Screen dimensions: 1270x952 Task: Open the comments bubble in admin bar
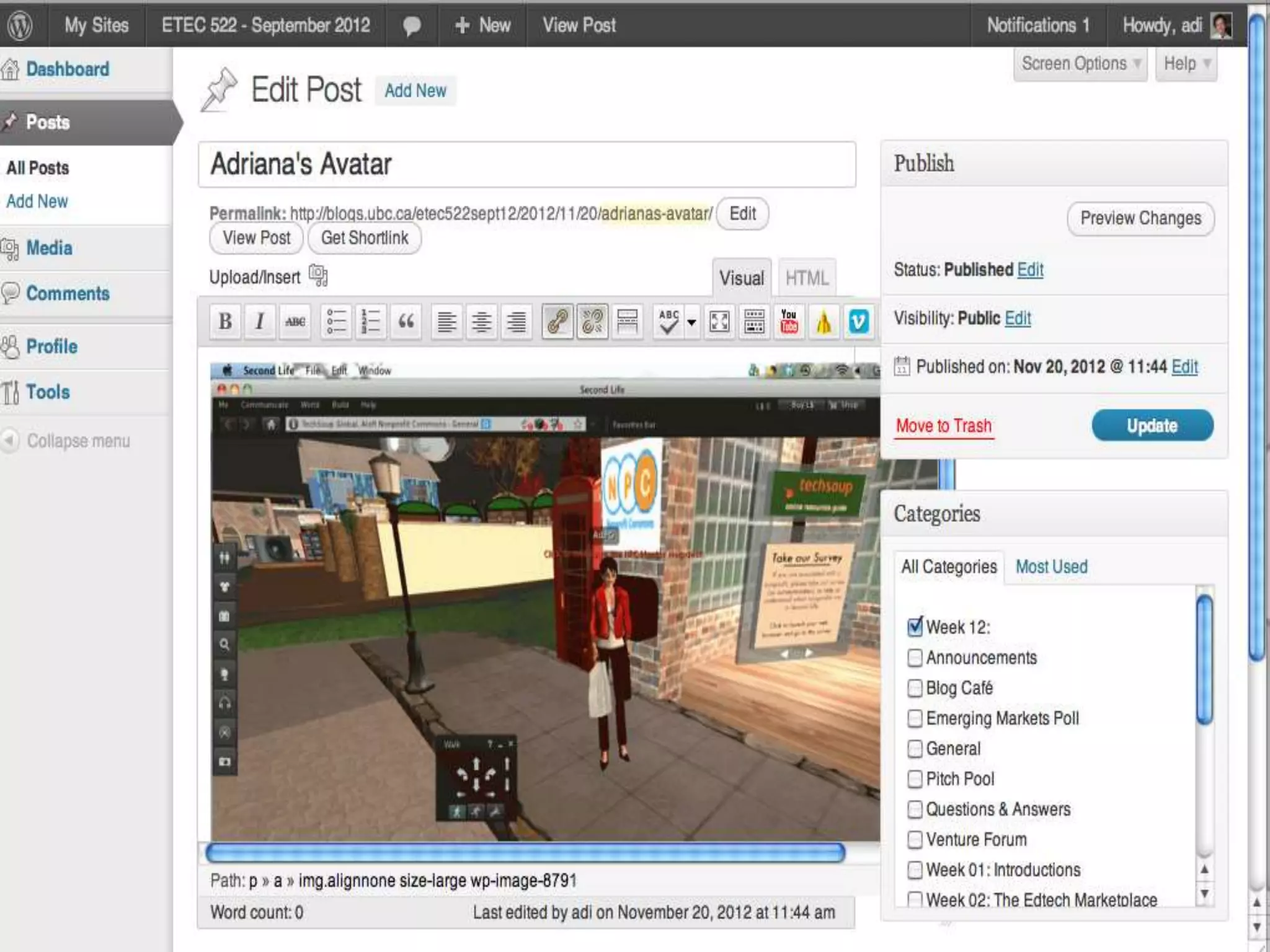click(412, 26)
